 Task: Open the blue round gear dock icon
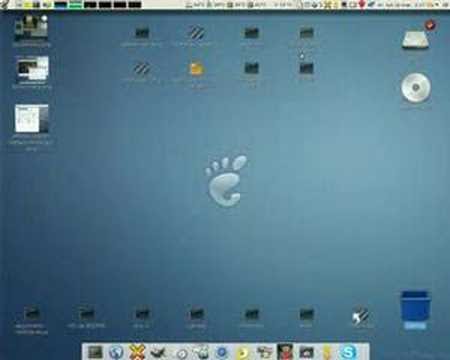tap(222, 352)
